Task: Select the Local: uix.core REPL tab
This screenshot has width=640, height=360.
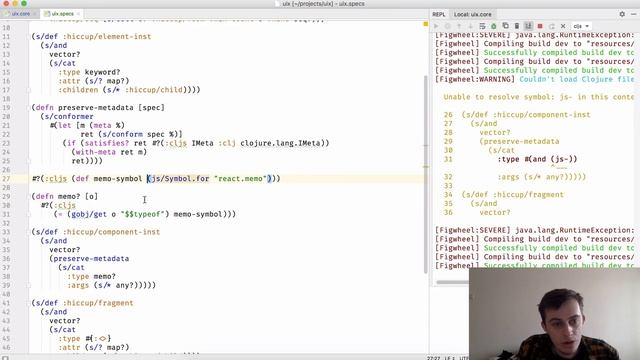Action: 473,14
